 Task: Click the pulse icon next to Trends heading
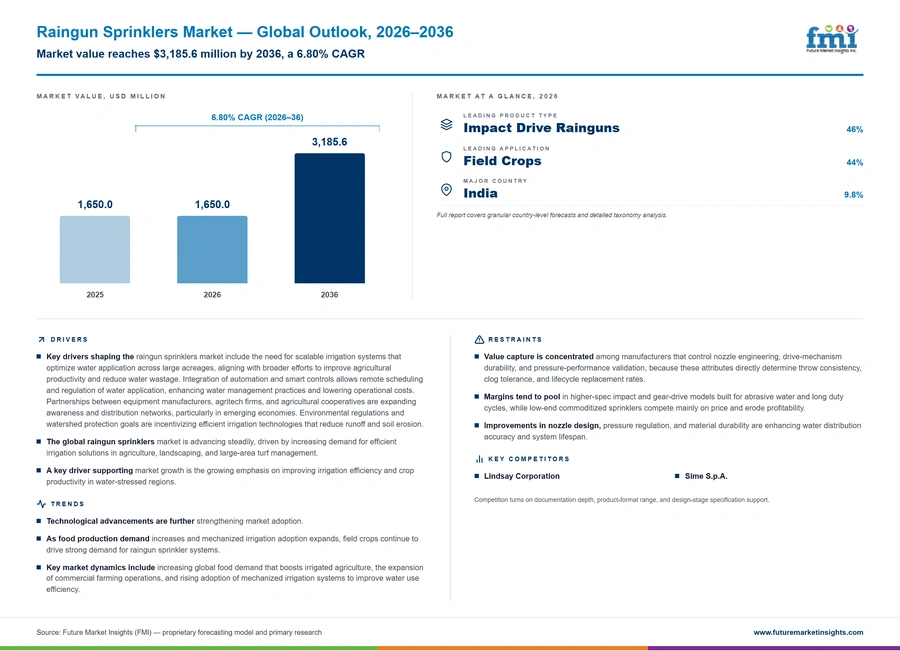click(x=41, y=504)
